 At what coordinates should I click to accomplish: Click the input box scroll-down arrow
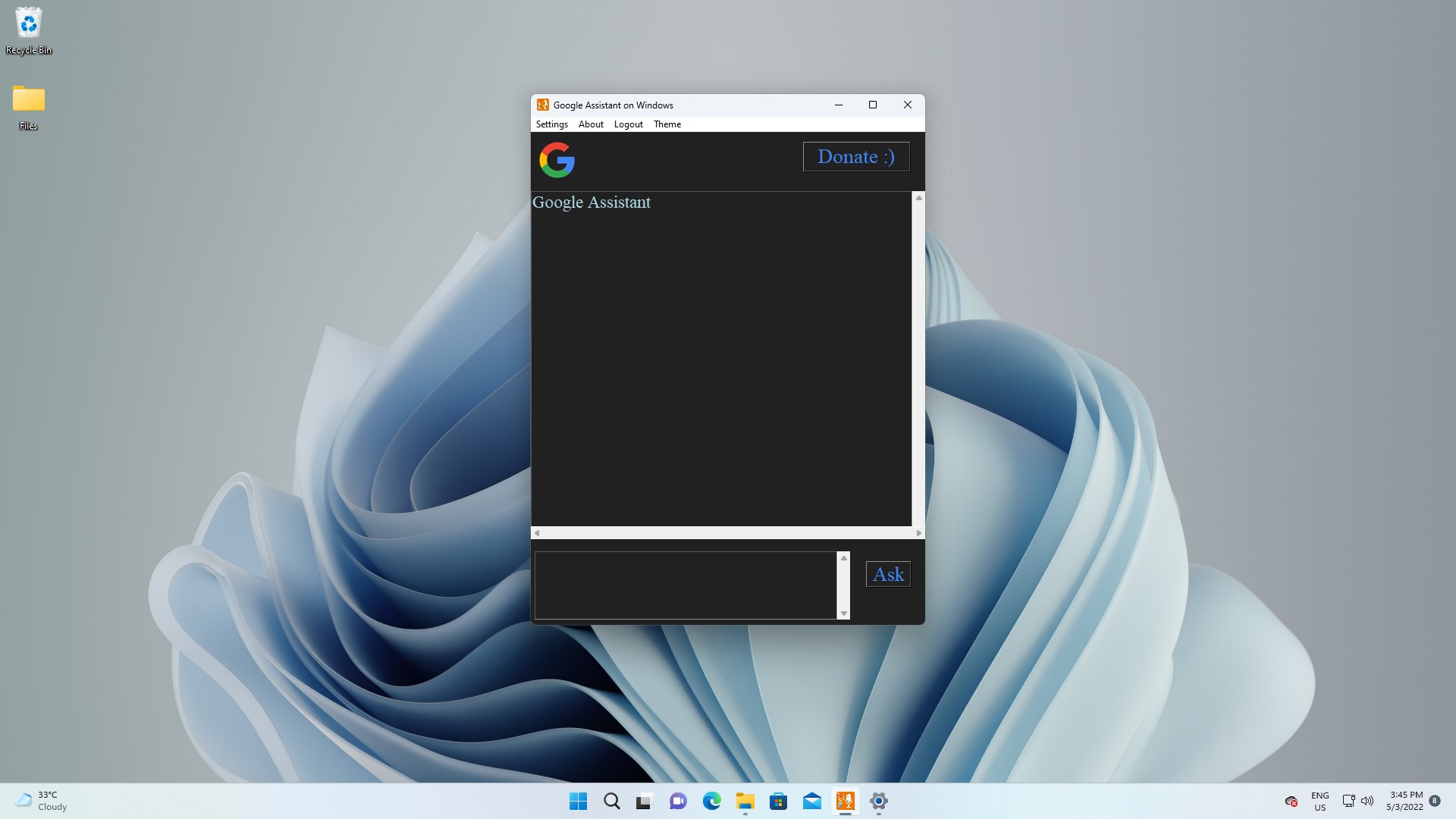pos(843,613)
